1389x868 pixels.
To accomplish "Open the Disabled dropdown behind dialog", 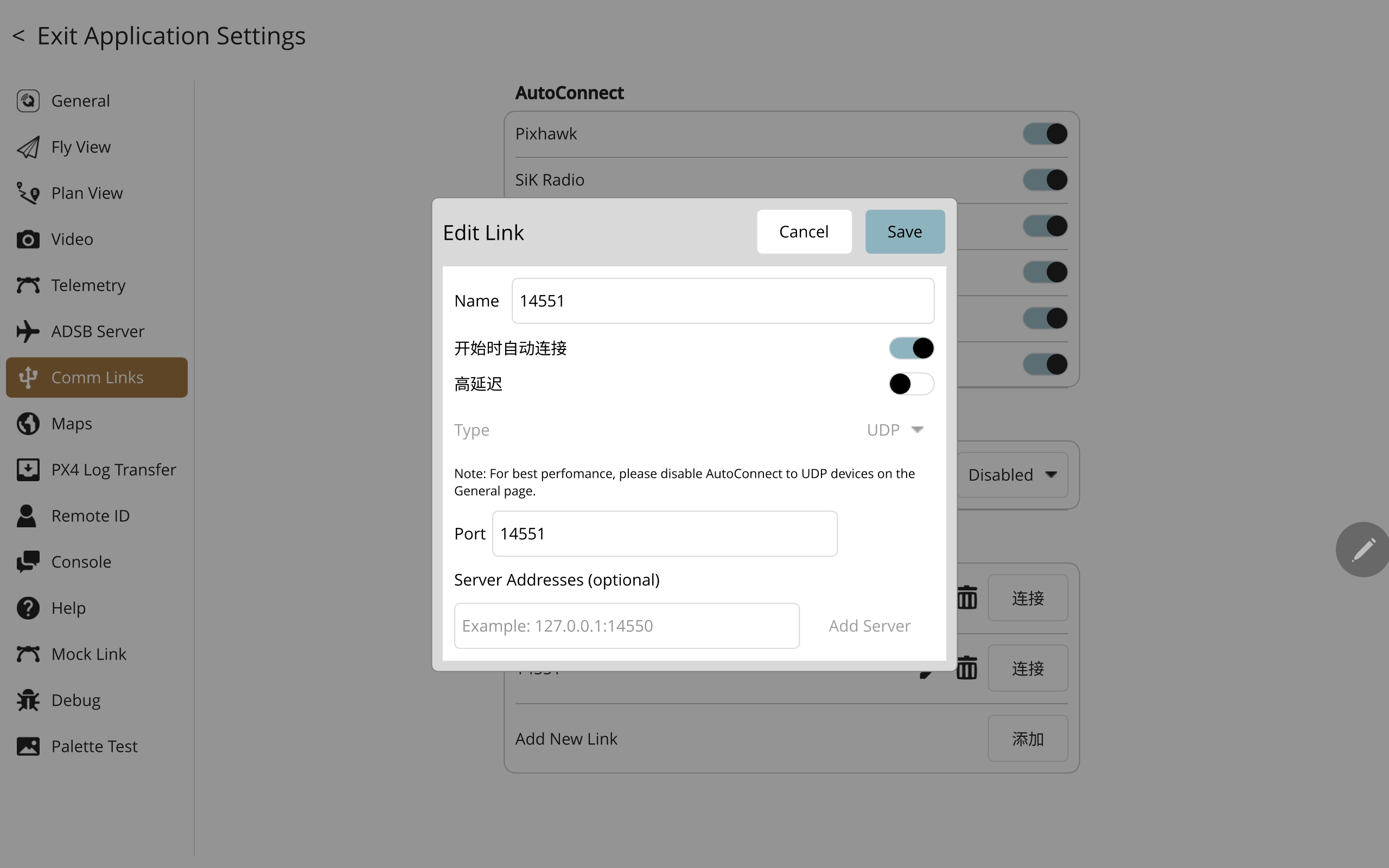I will click(1012, 475).
